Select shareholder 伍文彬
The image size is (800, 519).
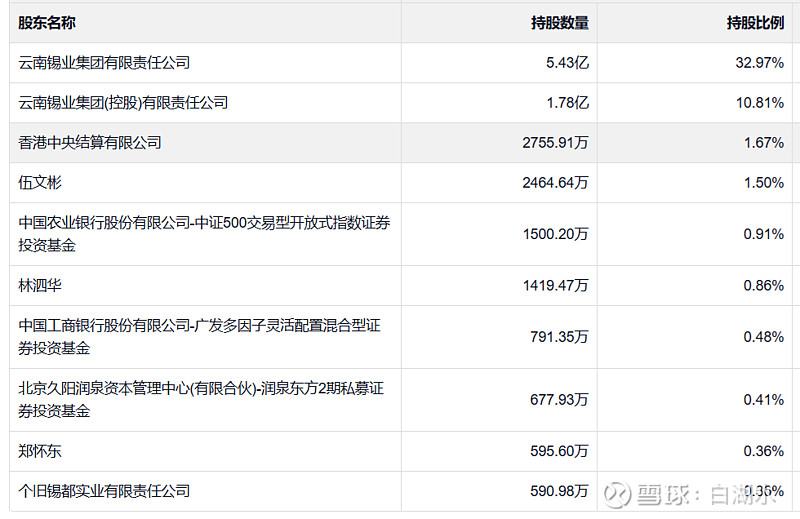tap(40, 182)
